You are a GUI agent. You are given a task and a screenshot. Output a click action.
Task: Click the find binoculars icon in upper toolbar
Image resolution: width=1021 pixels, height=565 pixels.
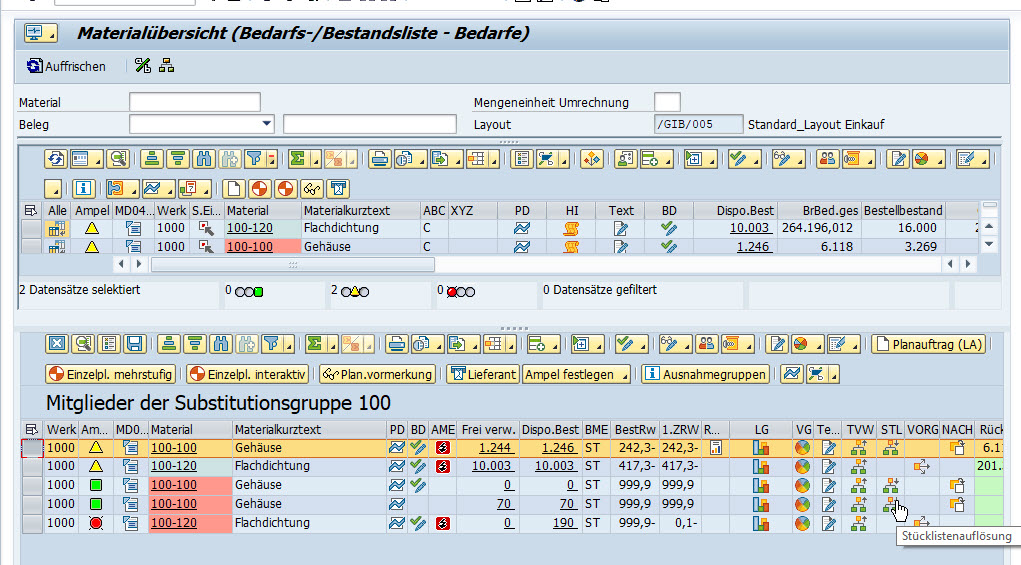204,158
